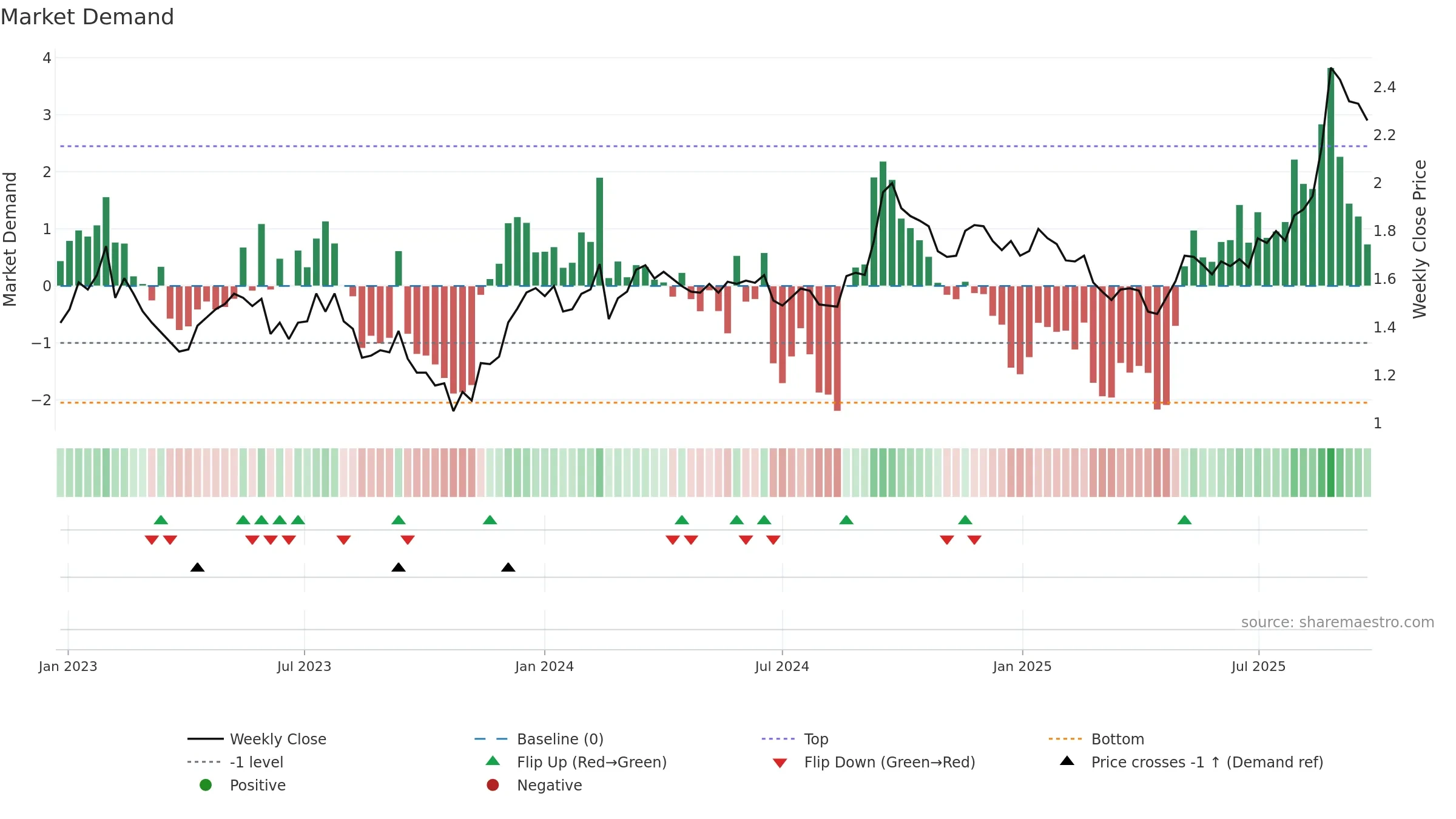Viewport: 1456px width, 819px height.
Task: Toggle the Flip Up (Red→Green) legend label
Action: [x=591, y=762]
